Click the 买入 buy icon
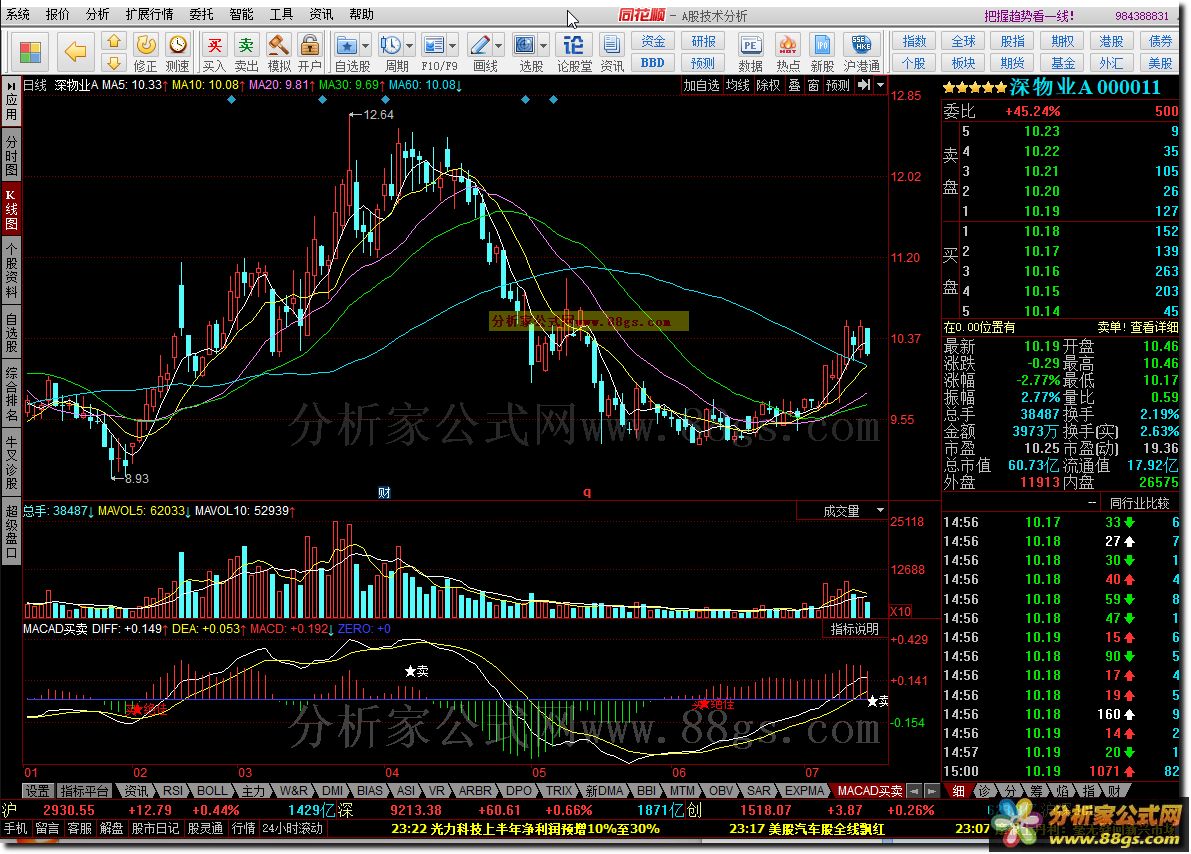This screenshot has width=1191, height=854. (214, 52)
